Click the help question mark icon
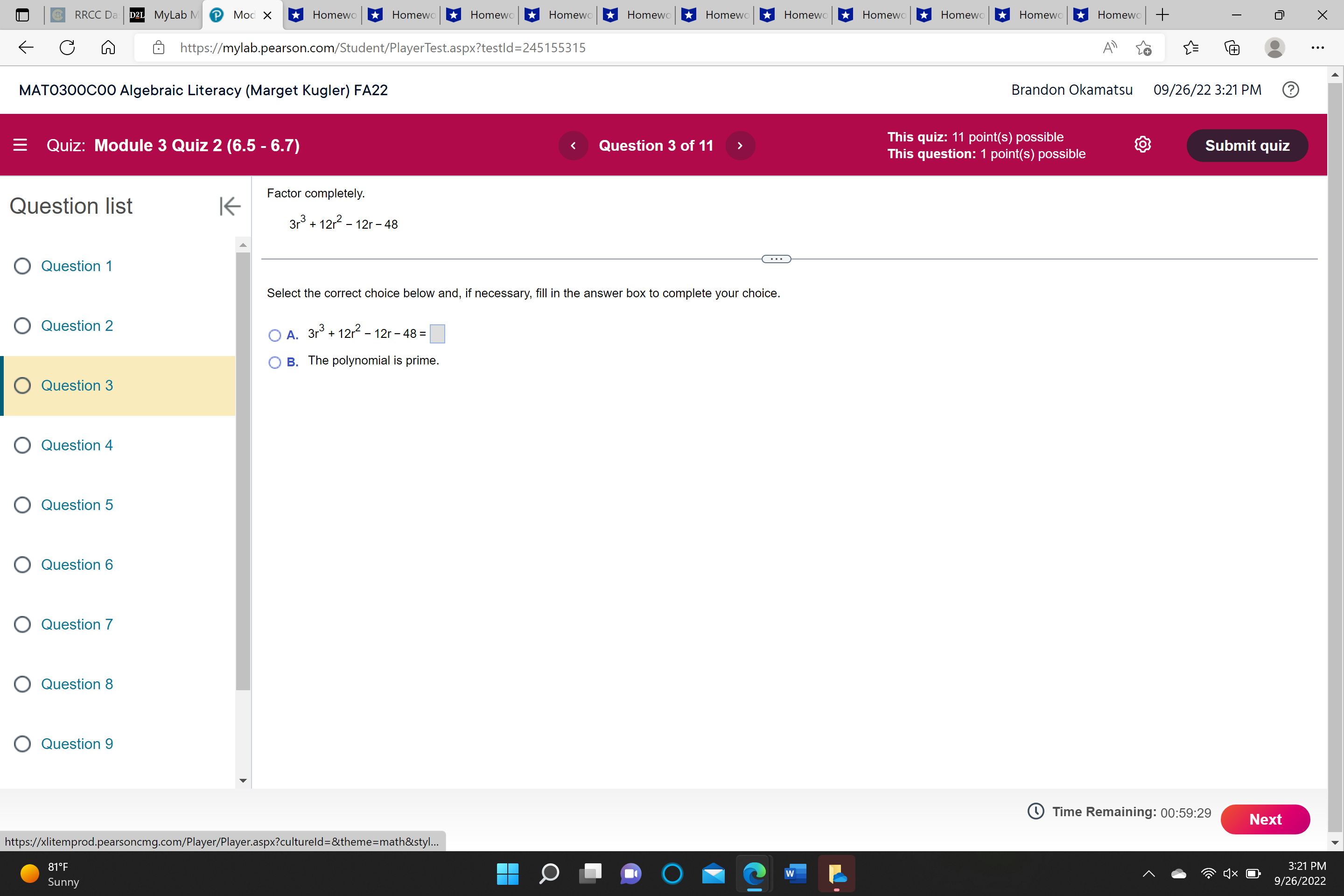This screenshot has width=1344, height=896. pyautogui.click(x=1290, y=90)
